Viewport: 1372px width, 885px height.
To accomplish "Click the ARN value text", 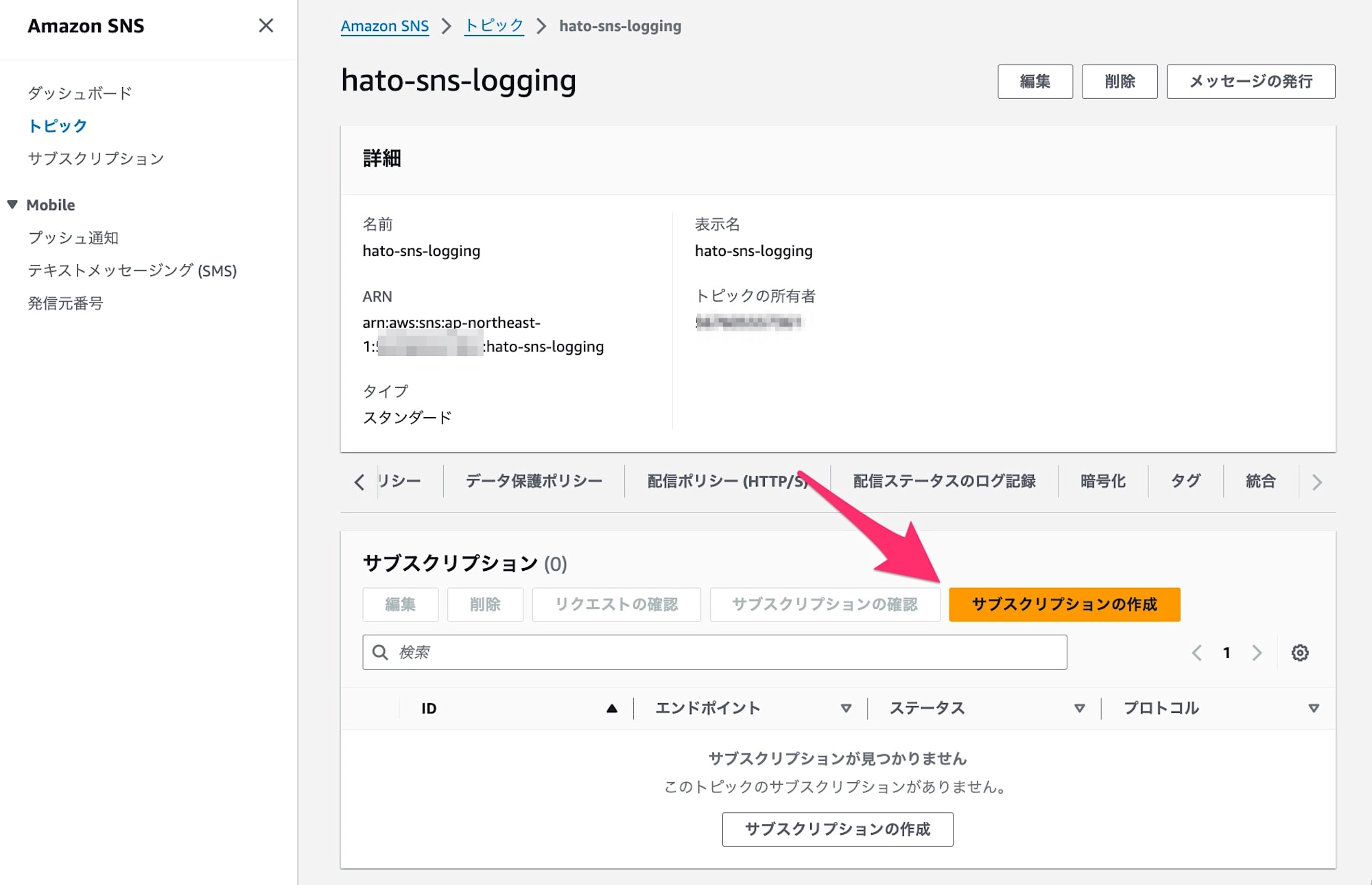I will 483,335.
